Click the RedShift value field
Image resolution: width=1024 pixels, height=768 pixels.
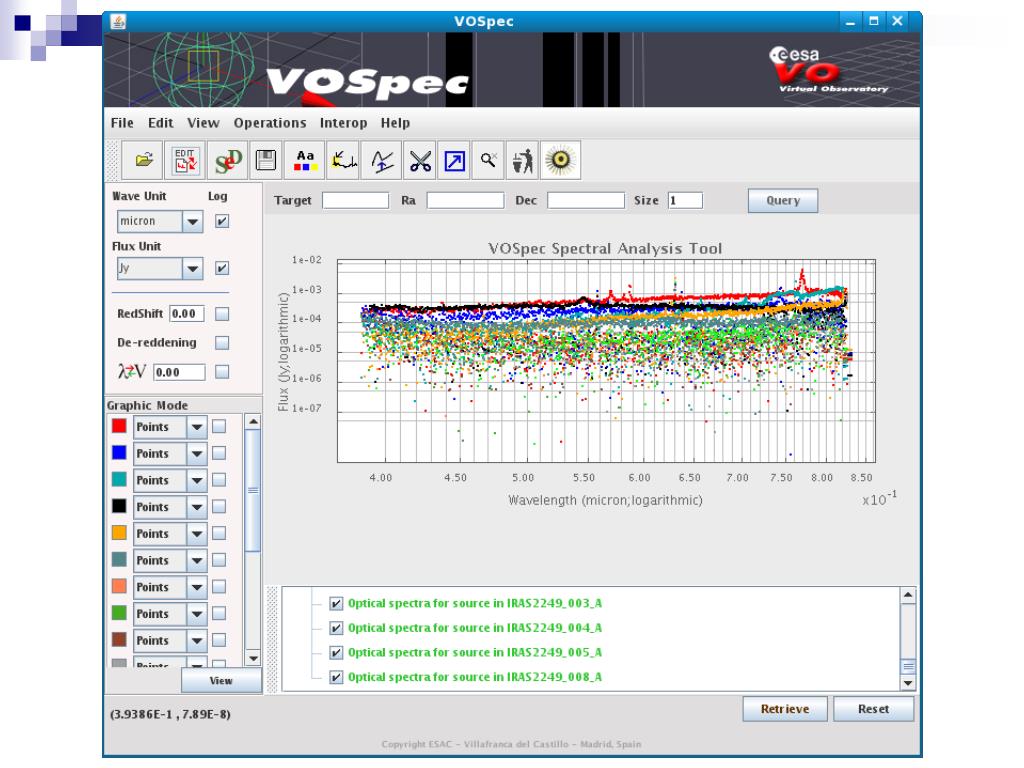(x=187, y=314)
